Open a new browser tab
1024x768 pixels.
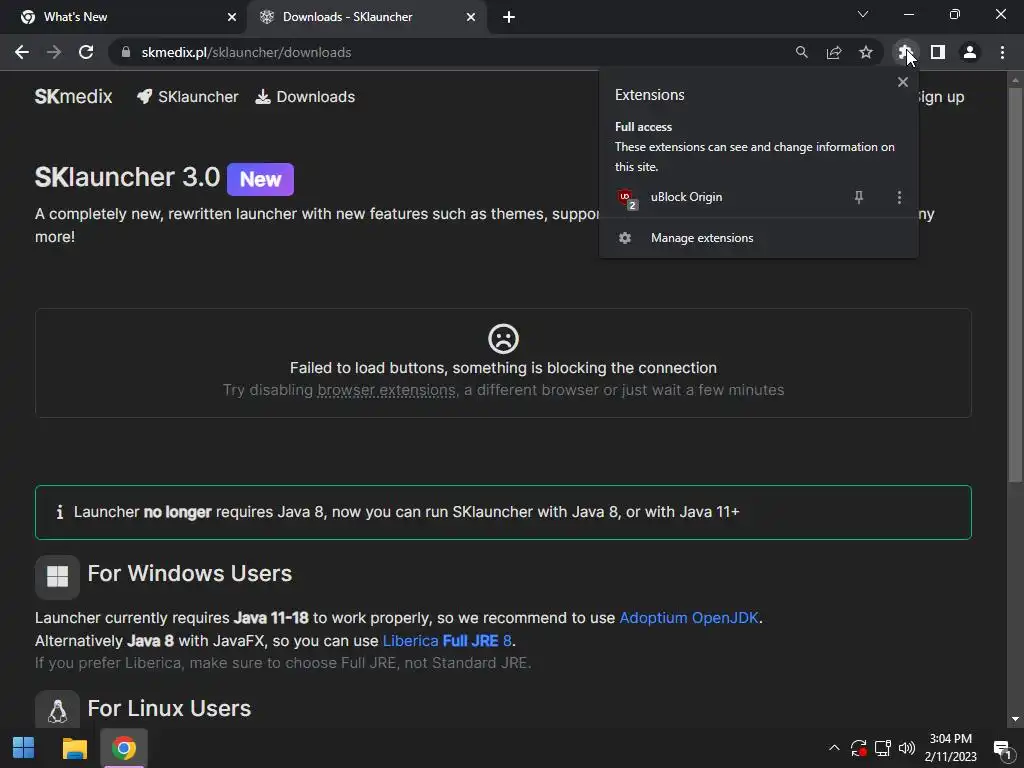point(509,17)
